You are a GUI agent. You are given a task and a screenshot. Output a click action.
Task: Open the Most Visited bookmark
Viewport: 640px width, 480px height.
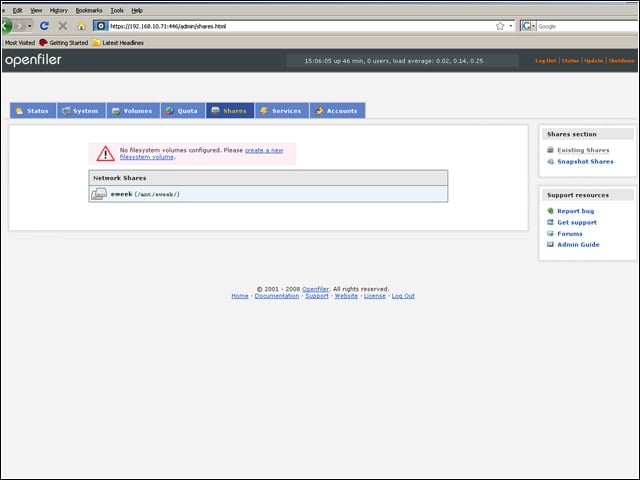click(x=20, y=43)
